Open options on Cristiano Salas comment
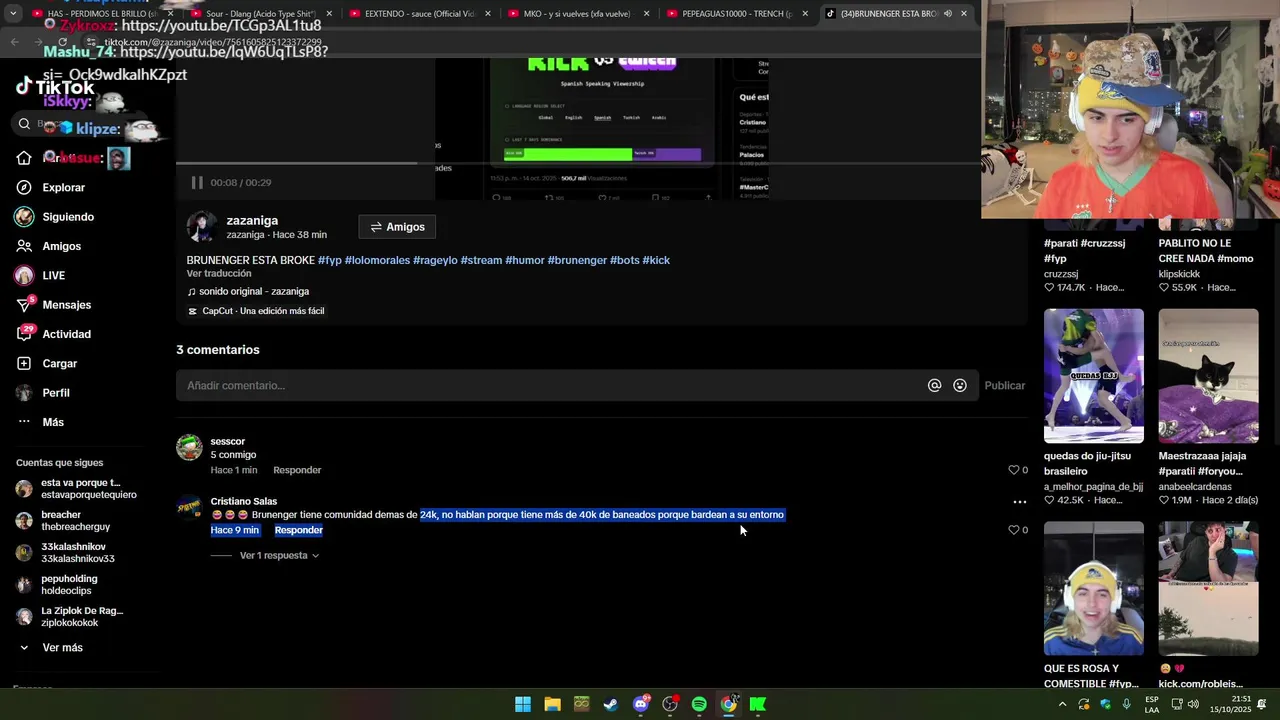Image resolution: width=1280 pixels, height=720 pixels. click(1019, 502)
